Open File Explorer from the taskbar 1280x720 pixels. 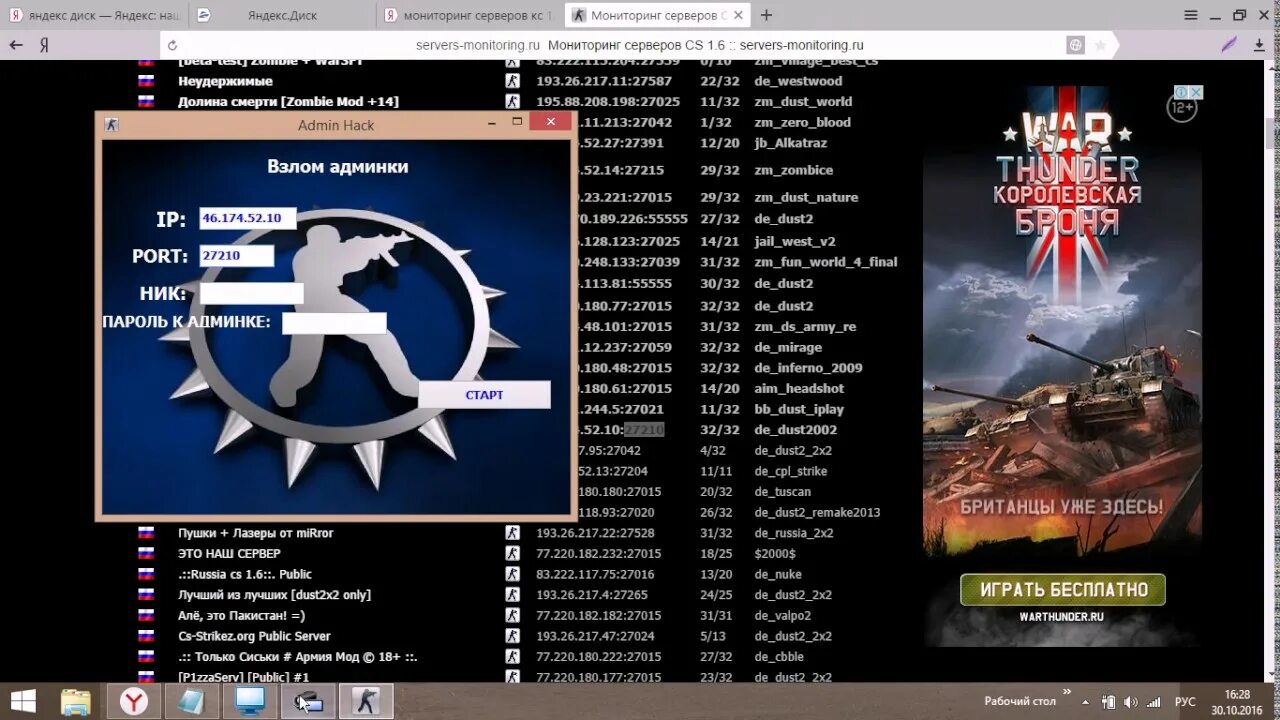tap(76, 701)
